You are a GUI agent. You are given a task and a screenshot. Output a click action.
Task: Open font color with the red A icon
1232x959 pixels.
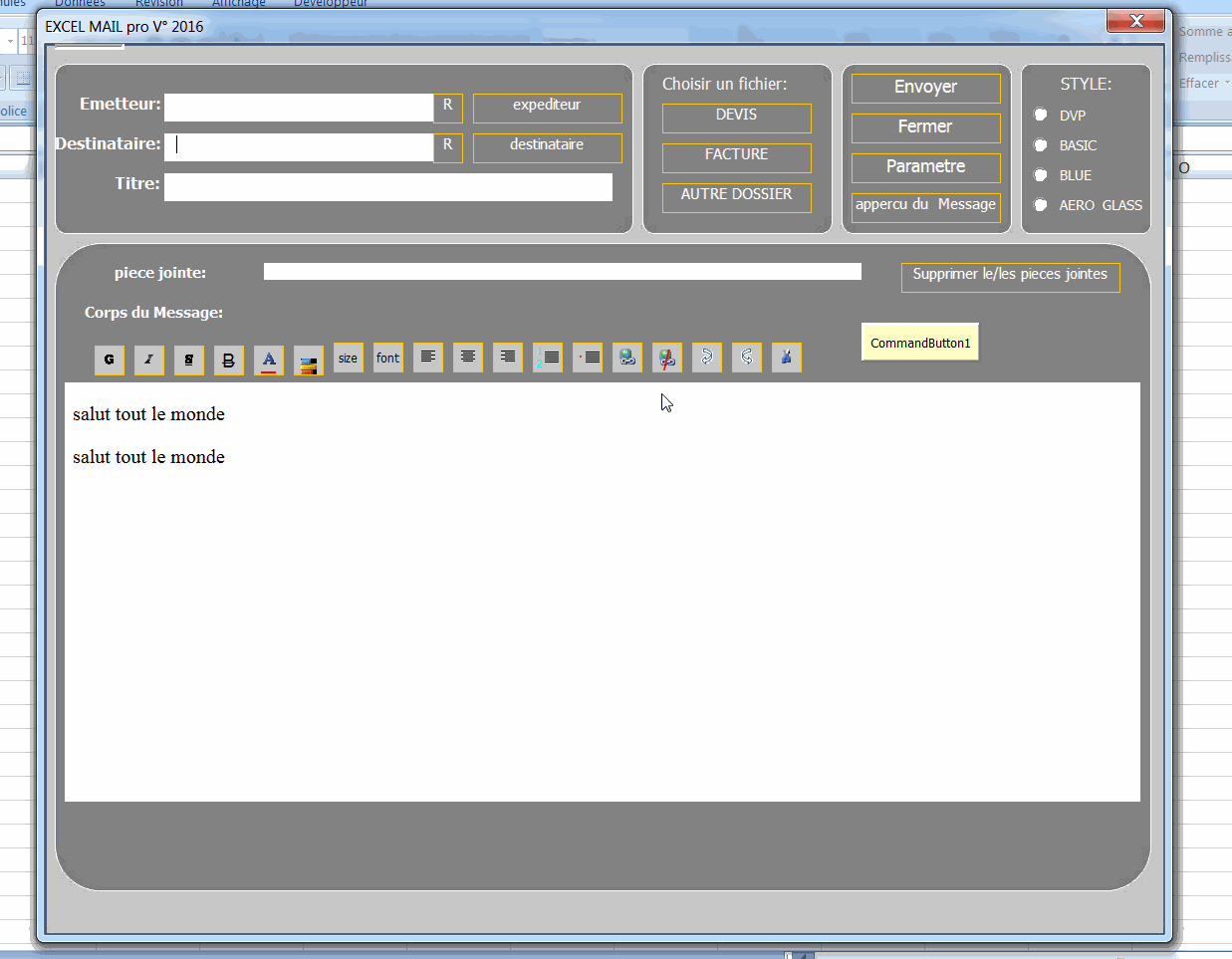268,359
